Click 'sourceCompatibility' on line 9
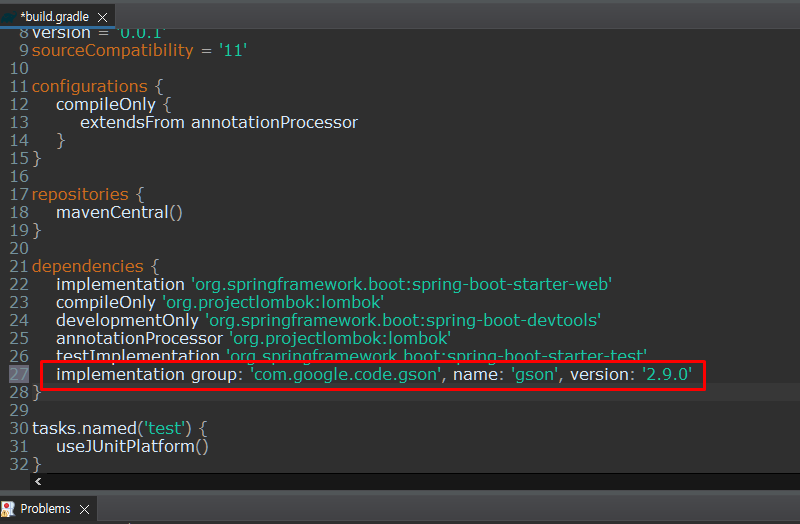This screenshot has height=524, width=800. (113, 51)
